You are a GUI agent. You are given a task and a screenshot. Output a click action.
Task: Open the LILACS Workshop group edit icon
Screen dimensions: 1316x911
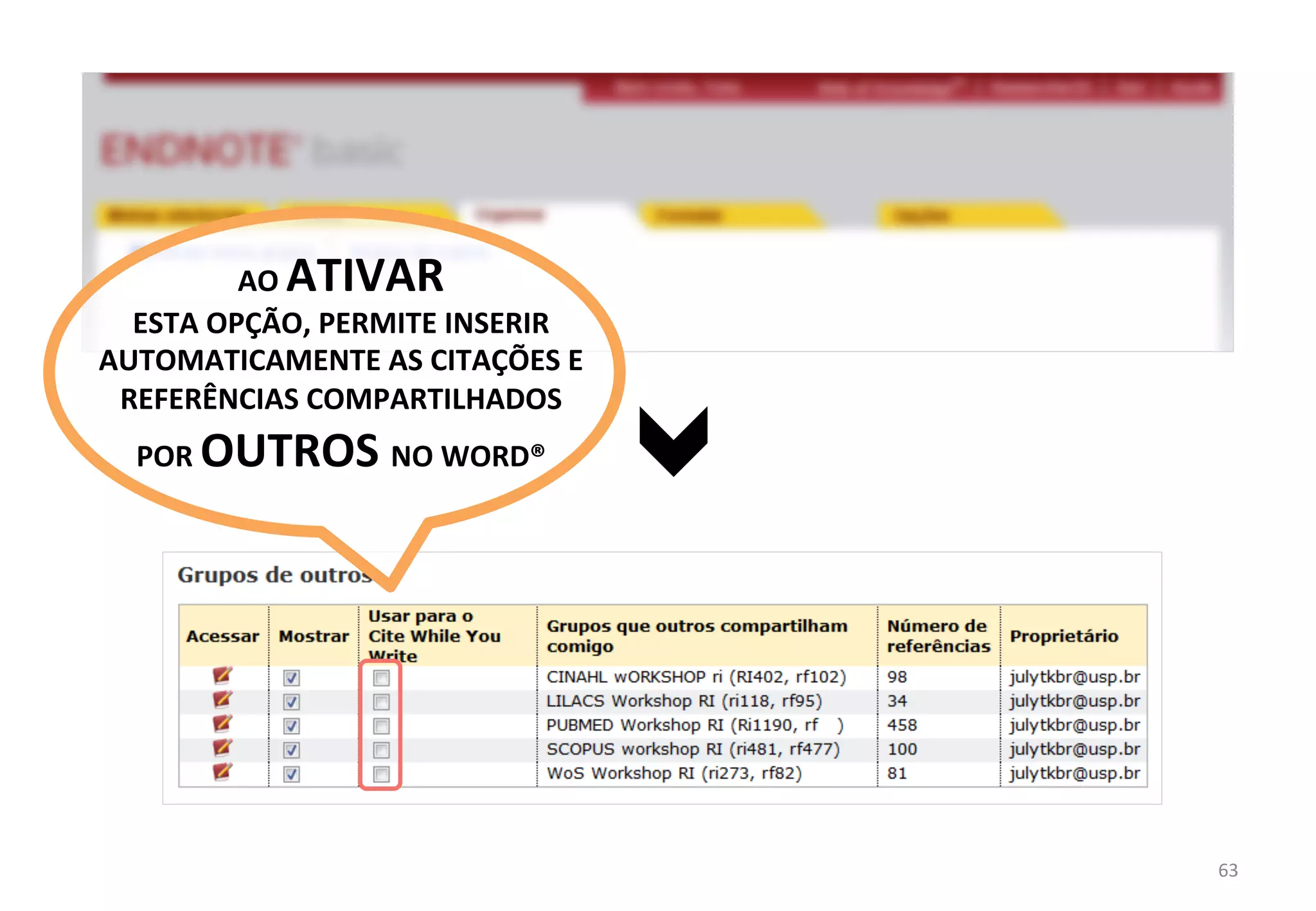click(x=222, y=700)
